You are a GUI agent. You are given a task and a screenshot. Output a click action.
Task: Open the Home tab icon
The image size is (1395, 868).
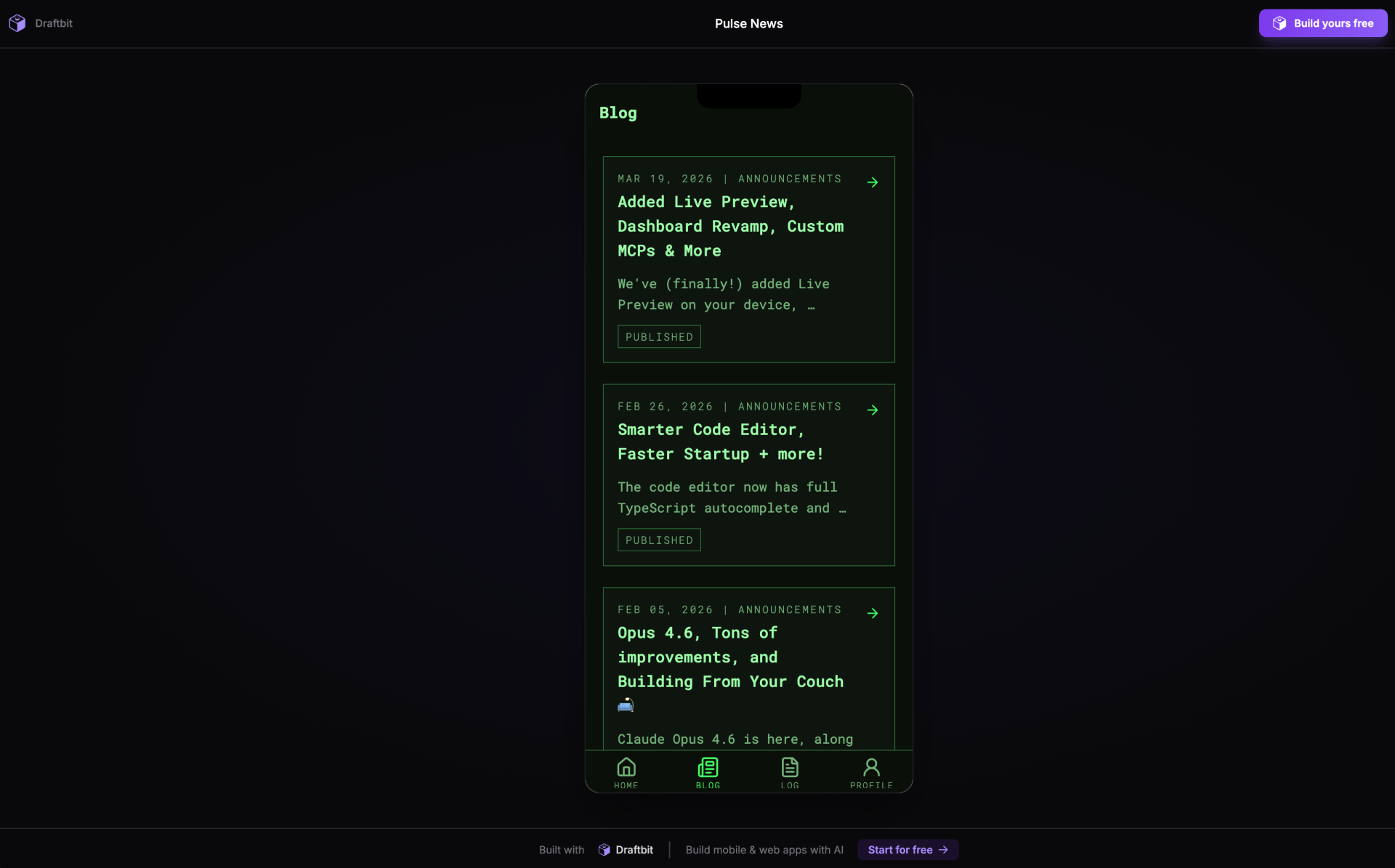(x=626, y=767)
